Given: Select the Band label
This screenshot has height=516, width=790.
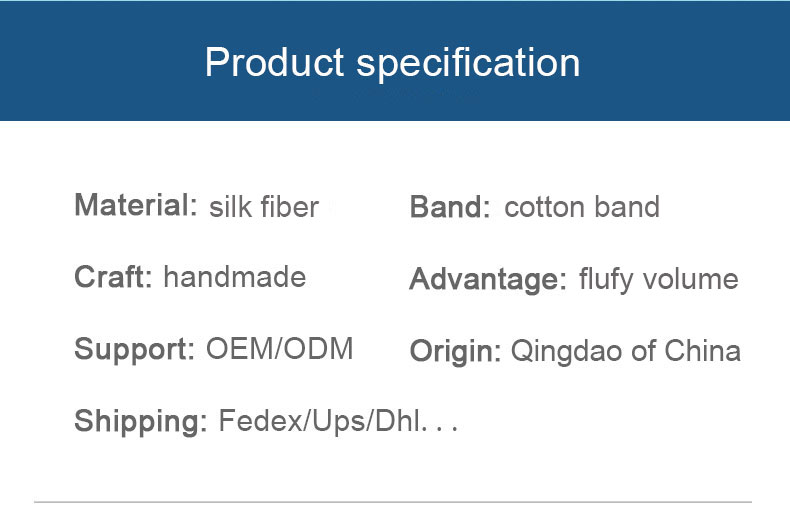Looking at the screenshot, I should coord(449,207).
